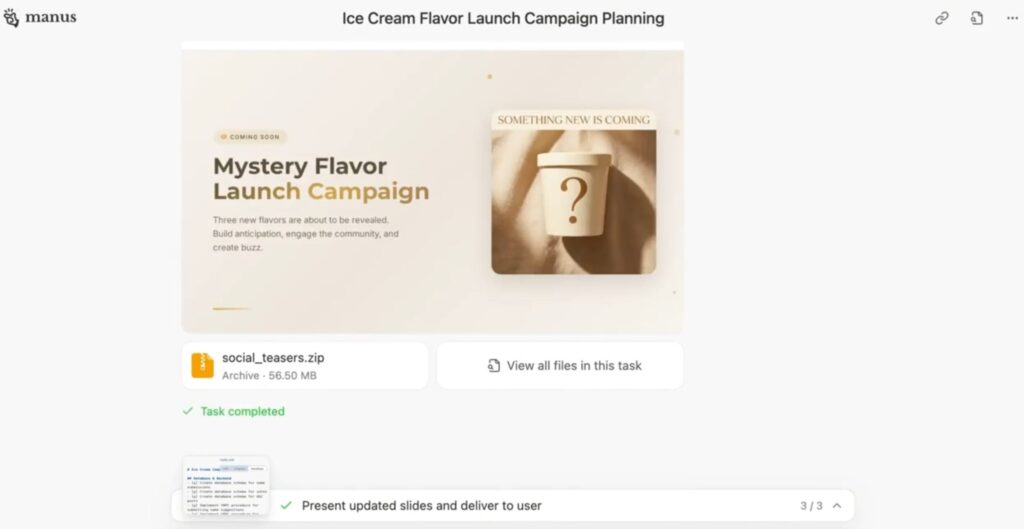Screen dimensions: 1024x529
Task: Click the 3 / 3 step counter
Action: pos(811,506)
